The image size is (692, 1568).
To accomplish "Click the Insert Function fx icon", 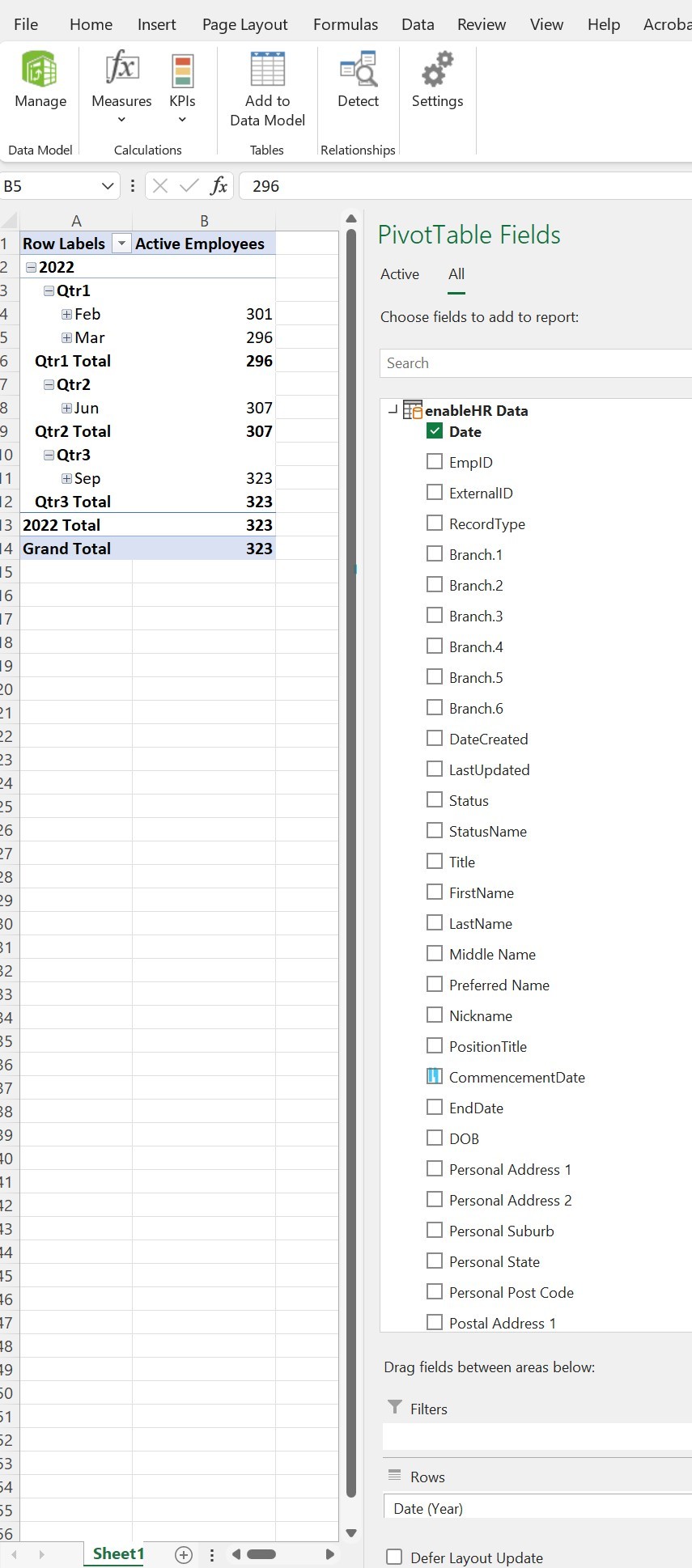I will [x=219, y=186].
